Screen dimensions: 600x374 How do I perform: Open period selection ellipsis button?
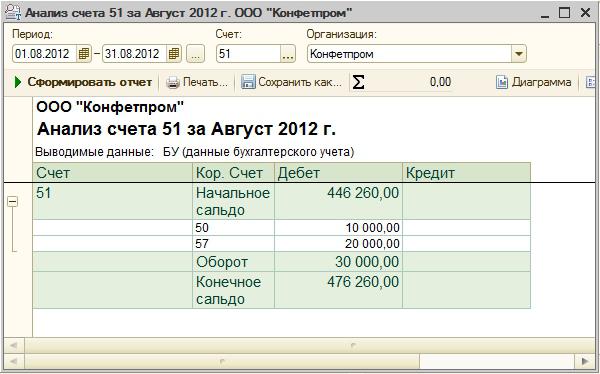pyautogui.click(x=196, y=54)
